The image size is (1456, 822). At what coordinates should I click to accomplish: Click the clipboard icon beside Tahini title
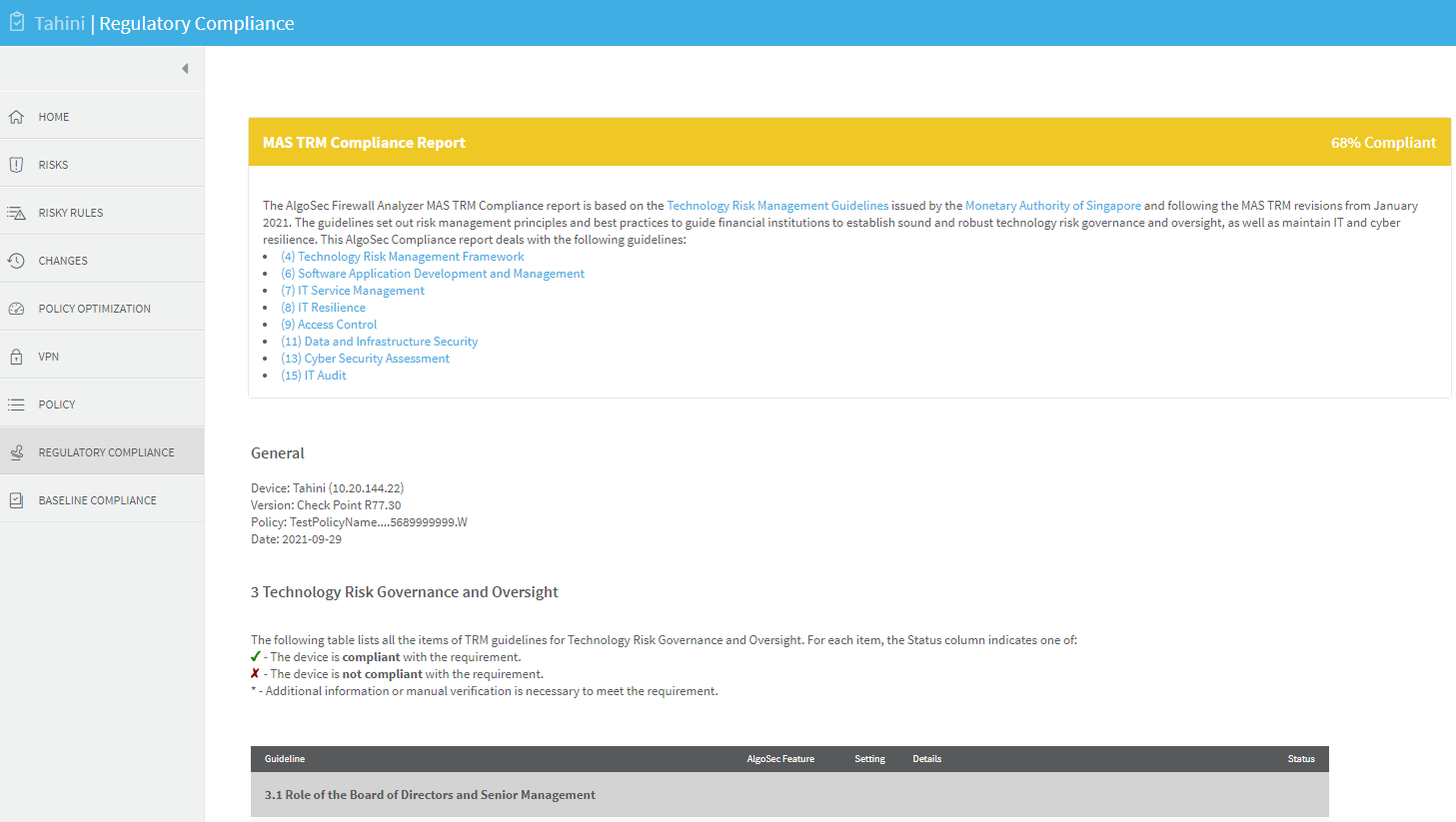(17, 22)
